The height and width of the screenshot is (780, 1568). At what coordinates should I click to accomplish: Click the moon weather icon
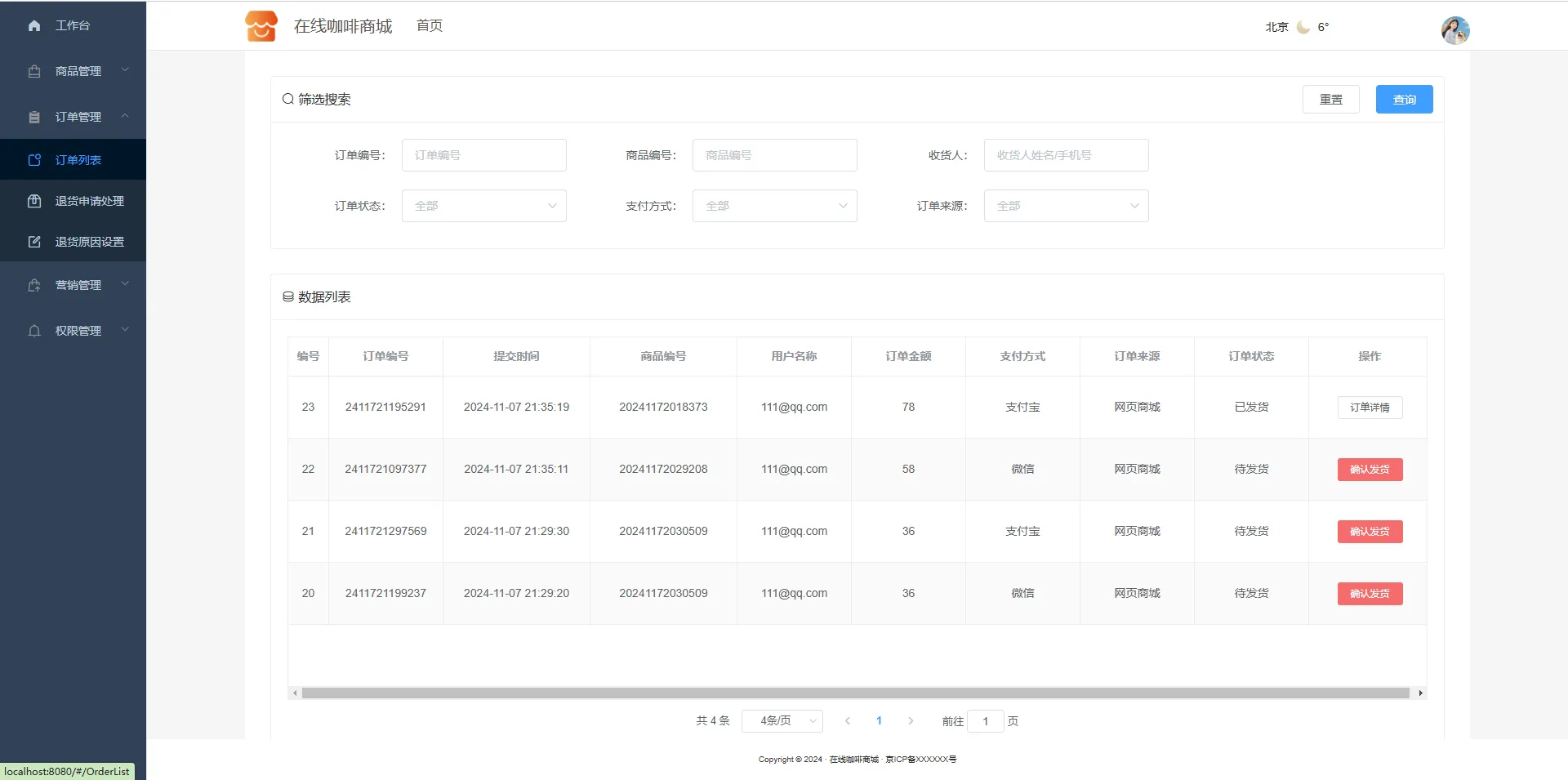coord(1303,27)
